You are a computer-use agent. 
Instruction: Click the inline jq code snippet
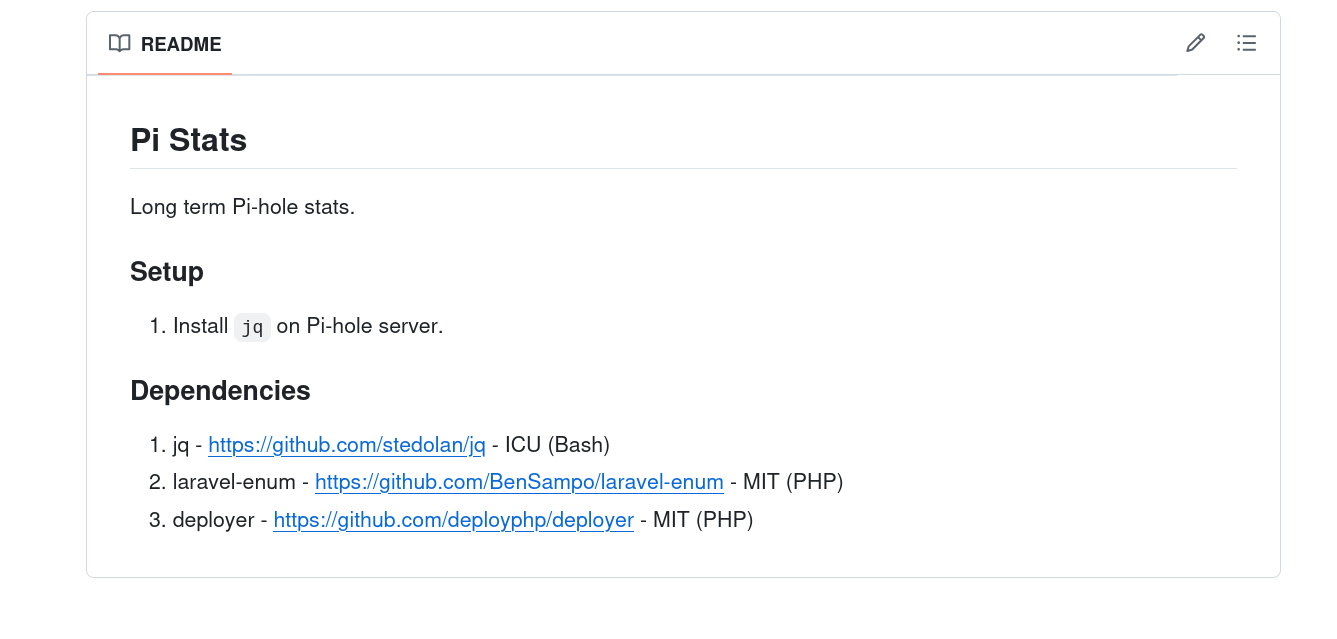252,327
